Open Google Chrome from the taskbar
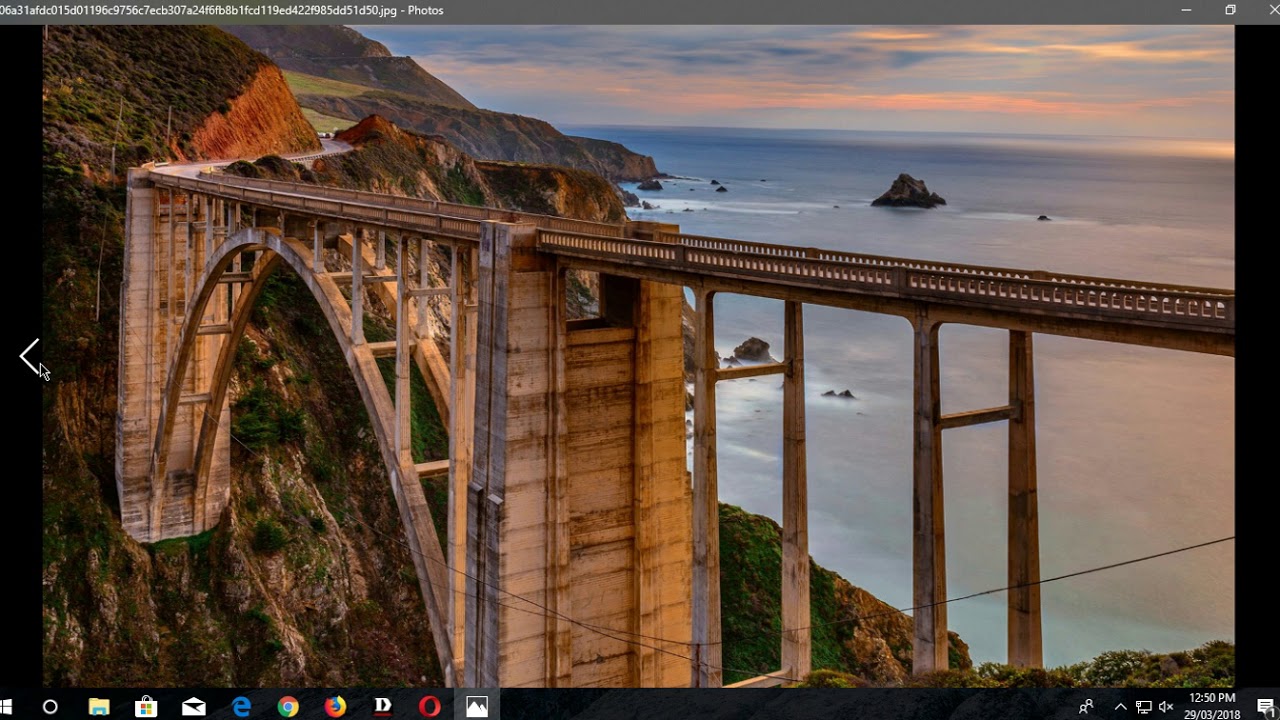 click(288, 705)
